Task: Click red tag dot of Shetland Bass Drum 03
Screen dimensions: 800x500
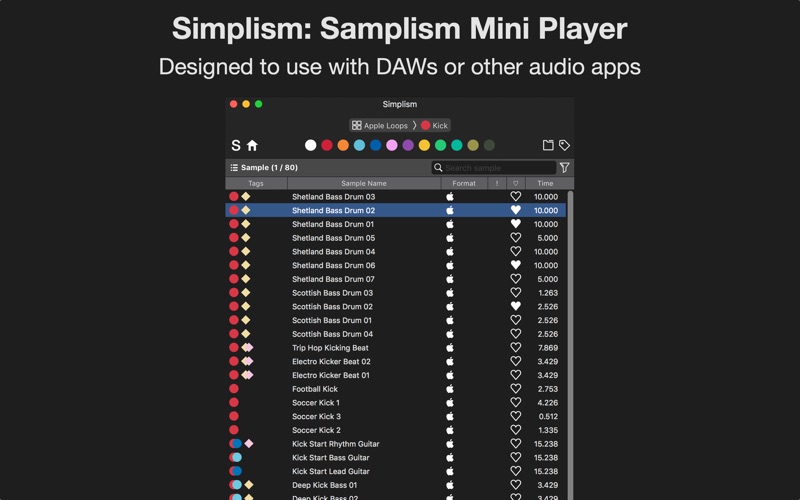Action: pyautogui.click(x=234, y=196)
